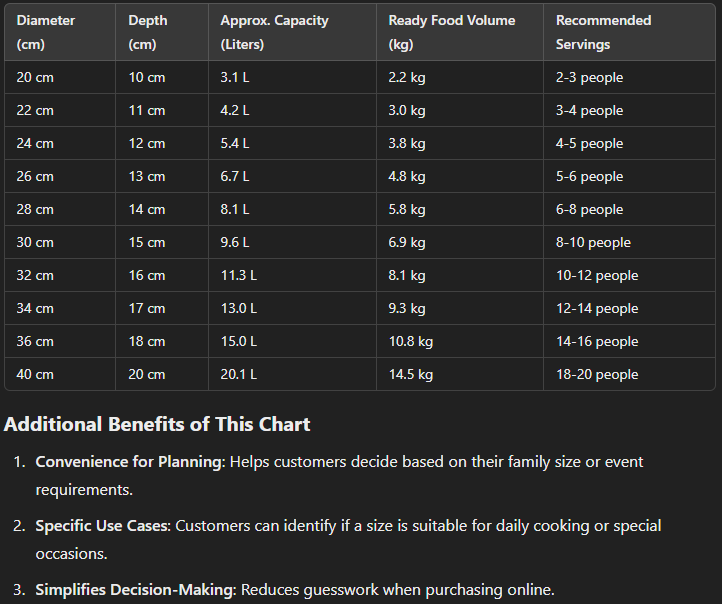Select the Approx. Capacity (Liters) header

pos(292,32)
